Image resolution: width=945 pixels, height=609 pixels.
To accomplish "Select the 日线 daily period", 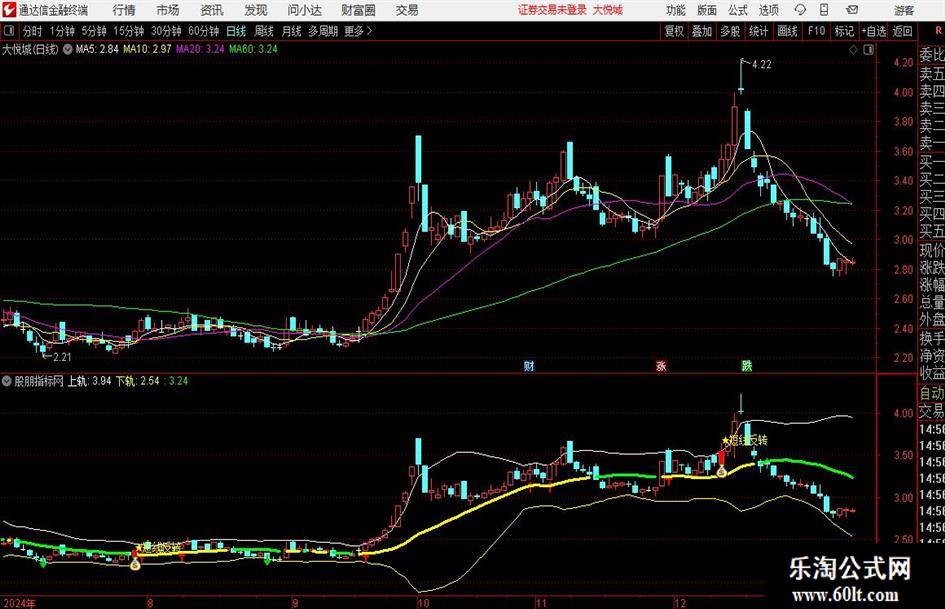I will pos(236,31).
